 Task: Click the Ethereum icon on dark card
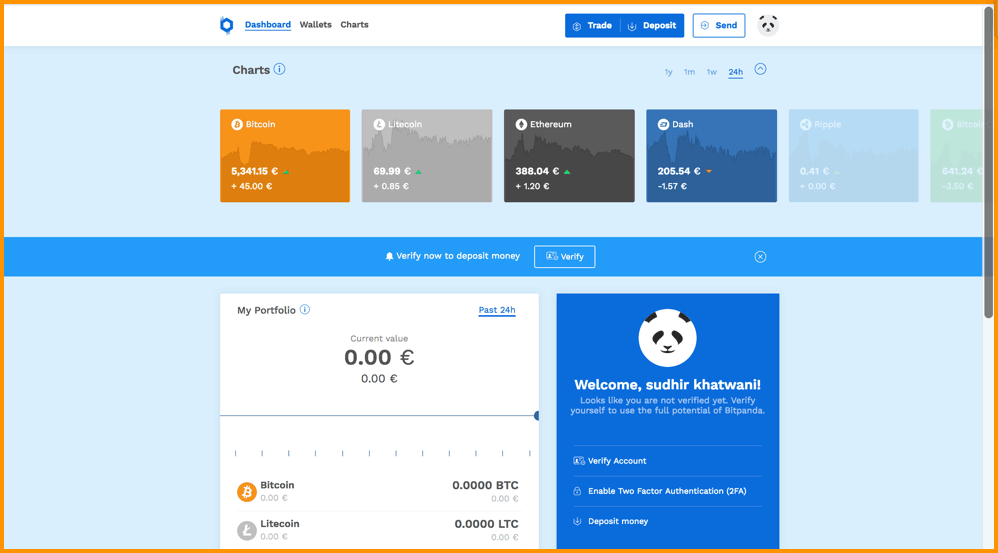click(x=521, y=125)
